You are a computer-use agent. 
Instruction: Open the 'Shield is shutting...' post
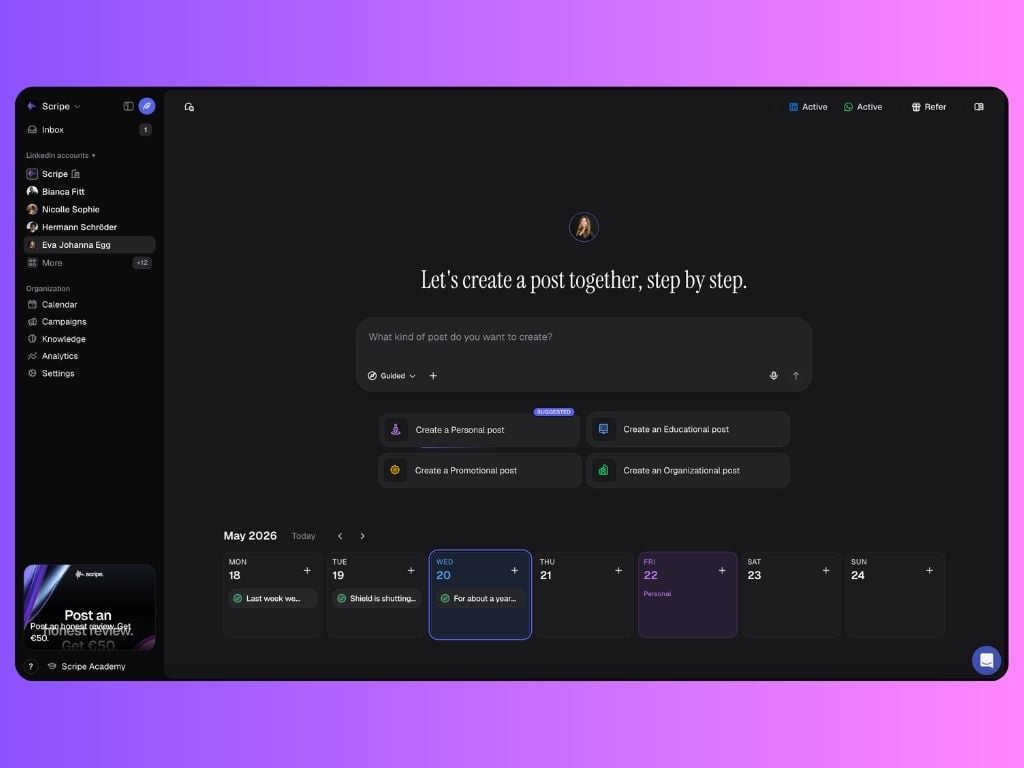(376, 598)
